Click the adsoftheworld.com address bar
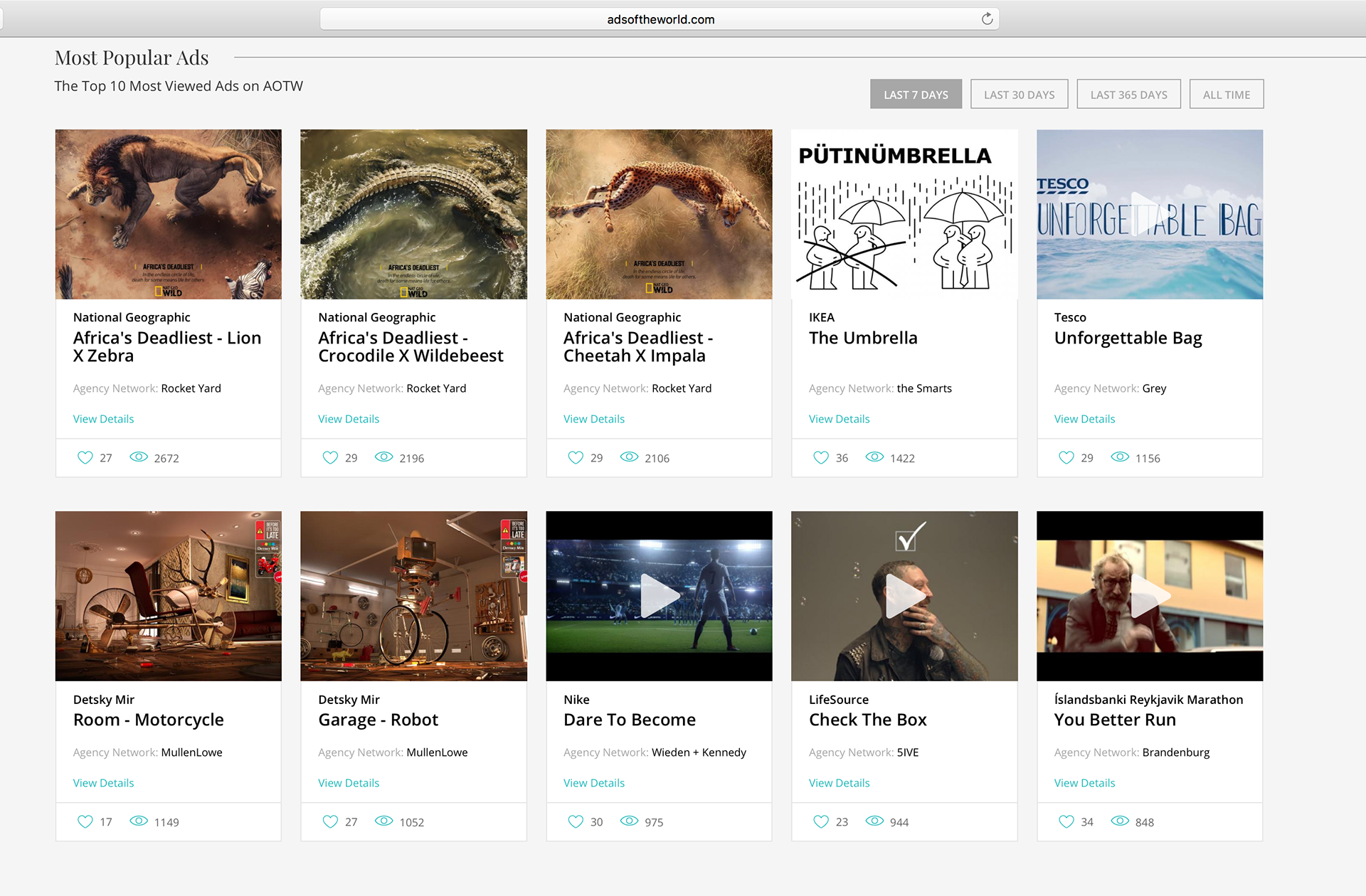This screenshot has width=1366, height=896. pyautogui.click(x=660, y=19)
